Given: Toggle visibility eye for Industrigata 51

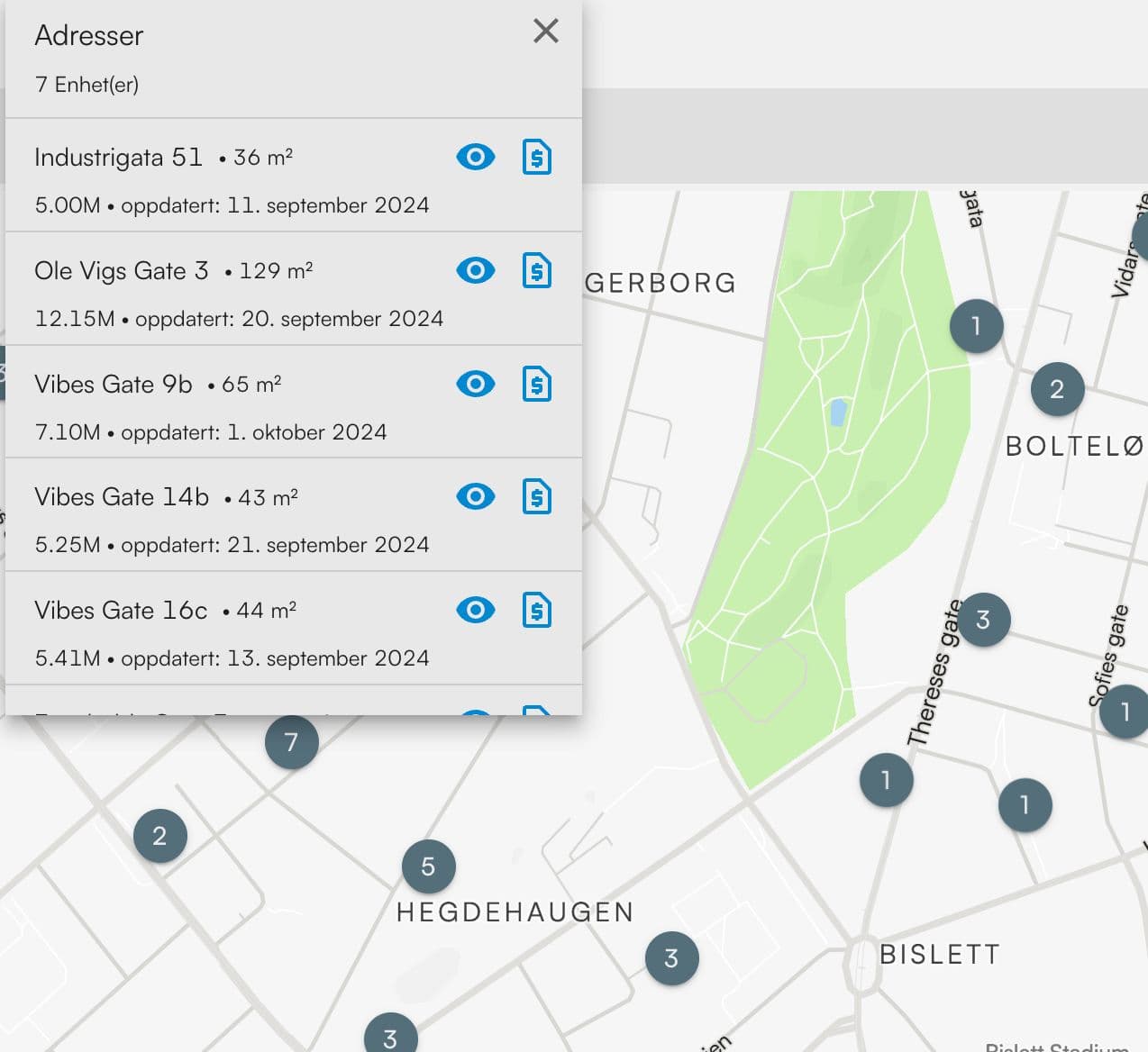Looking at the screenshot, I should tap(475, 157).
